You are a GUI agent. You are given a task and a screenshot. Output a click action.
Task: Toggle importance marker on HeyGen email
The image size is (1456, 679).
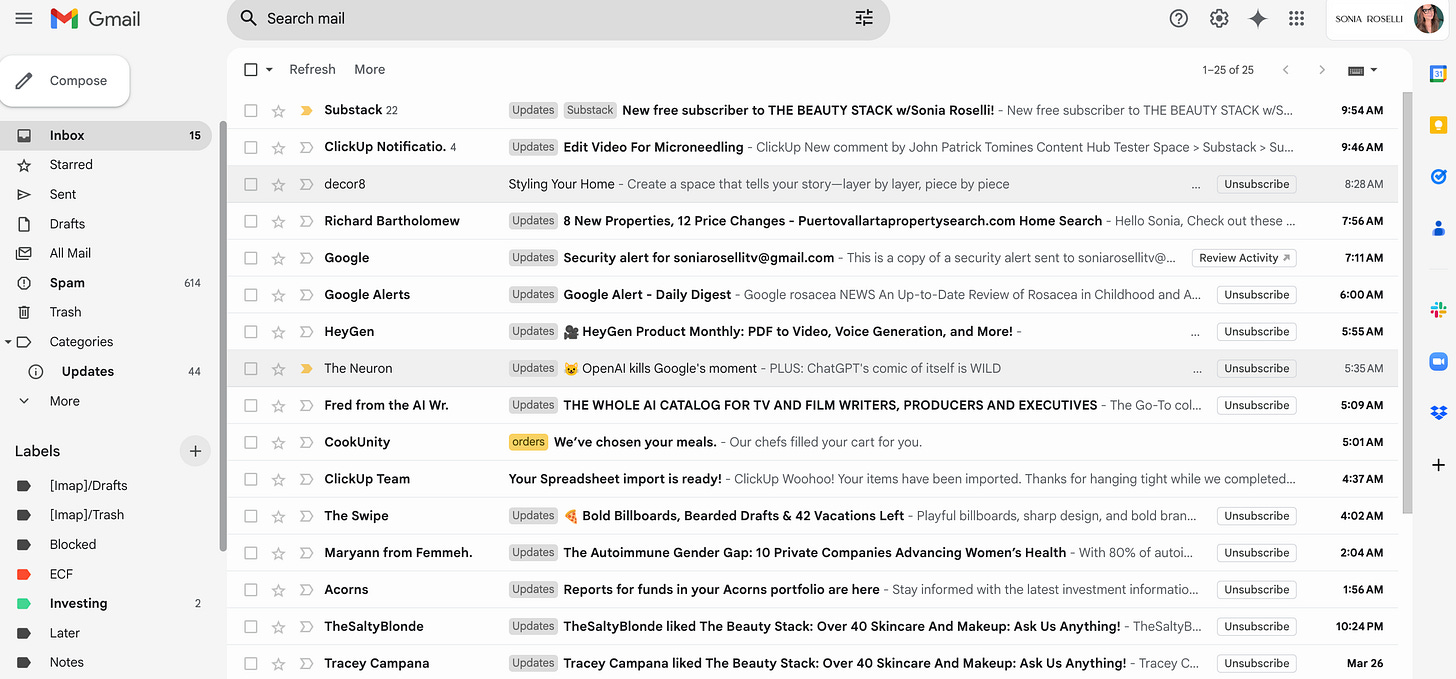[x=307, y=332]
